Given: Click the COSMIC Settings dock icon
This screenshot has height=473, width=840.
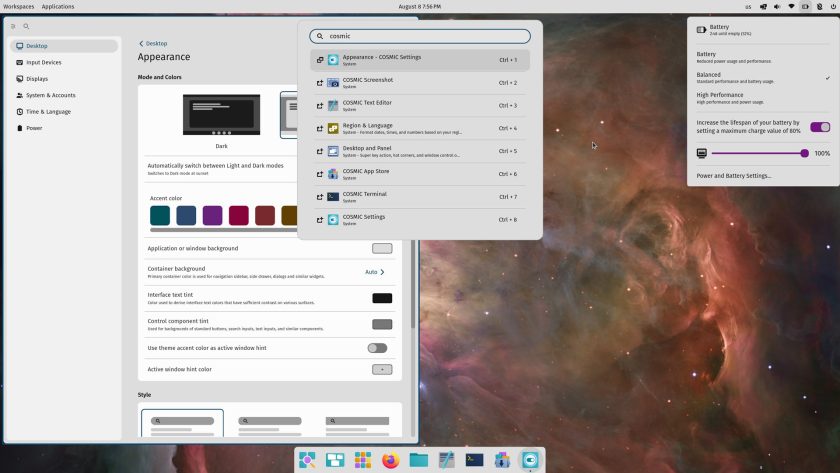Looking at the screenshot, I should pyautogui.click(x=530, y=460).
